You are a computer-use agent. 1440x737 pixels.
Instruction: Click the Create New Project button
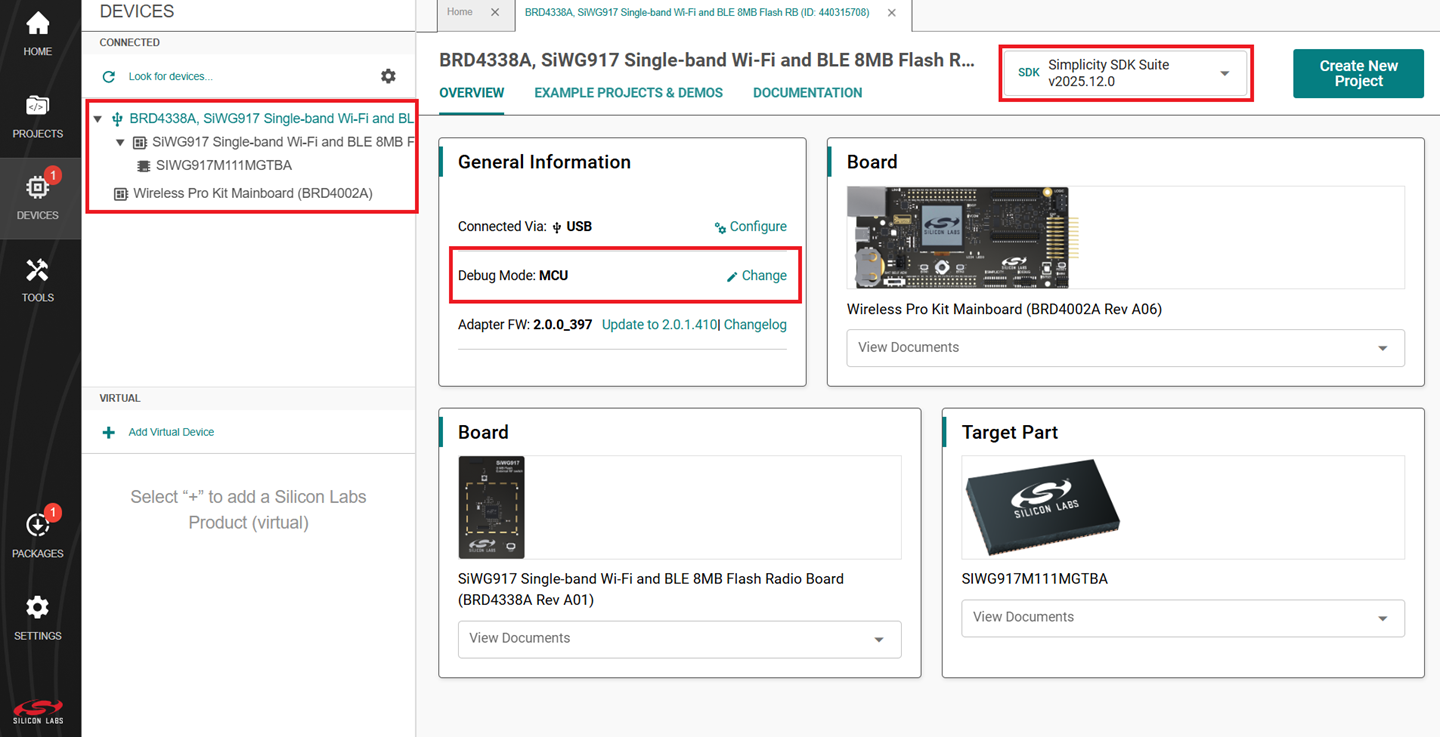(x=1358, y=73)
